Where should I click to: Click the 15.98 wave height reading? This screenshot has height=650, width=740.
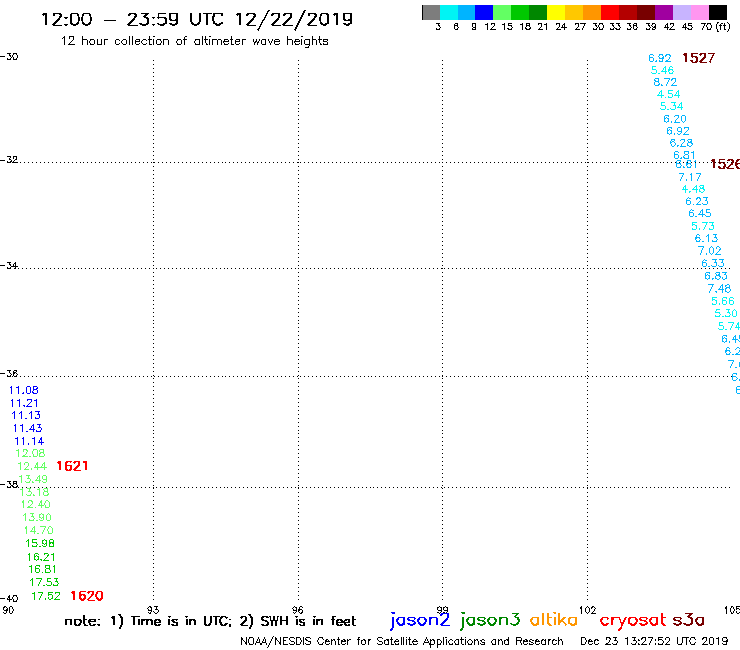click(40, 543)
